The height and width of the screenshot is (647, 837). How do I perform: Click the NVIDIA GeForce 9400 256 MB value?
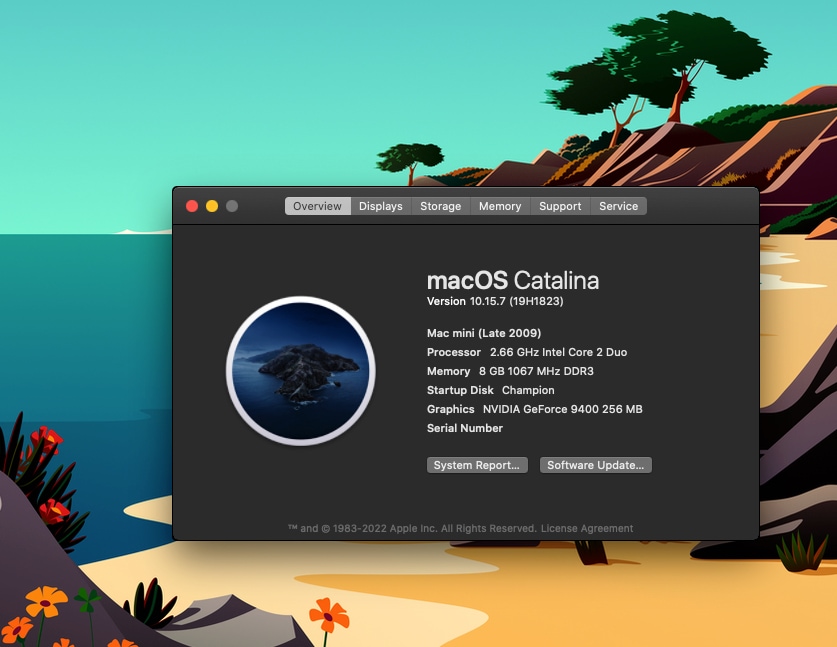pyautogui.click(x=563, y=409)
